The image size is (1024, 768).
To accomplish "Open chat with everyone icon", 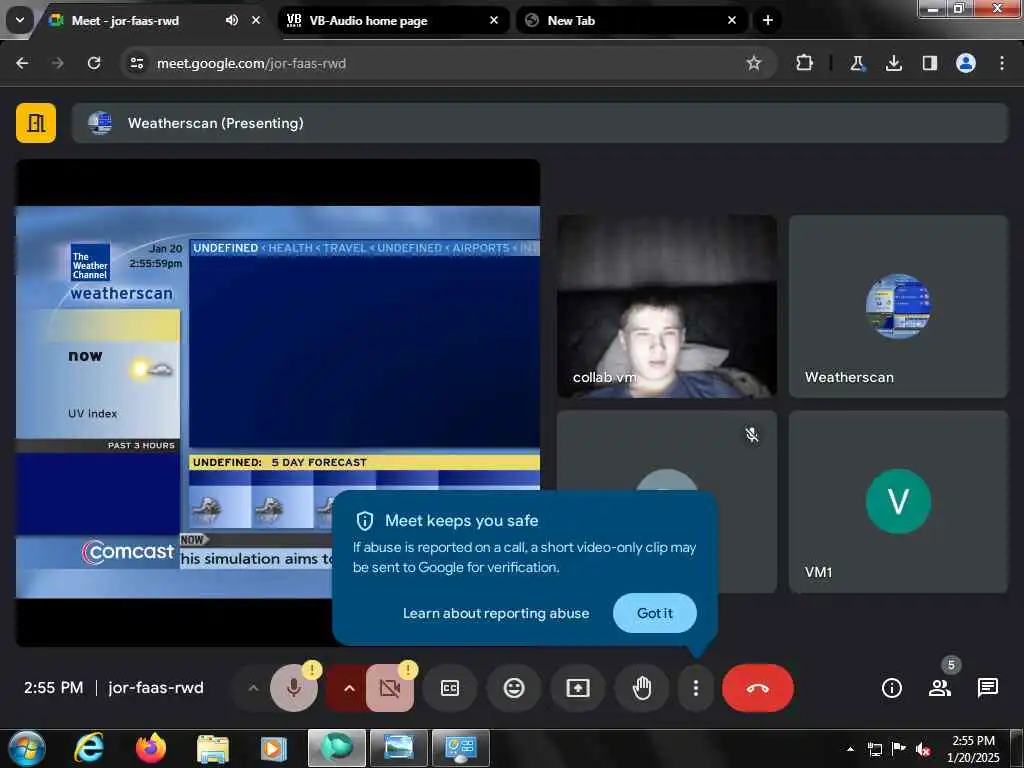I will click(987, 688).
